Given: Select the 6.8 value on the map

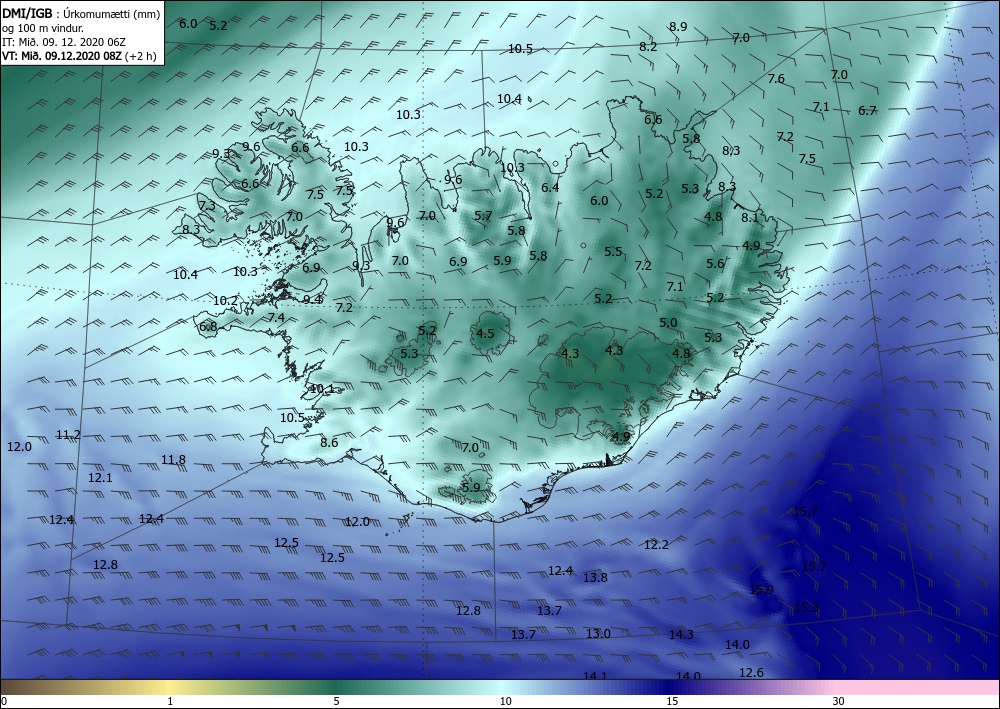Looking at the screenshot, I should 208,327.
